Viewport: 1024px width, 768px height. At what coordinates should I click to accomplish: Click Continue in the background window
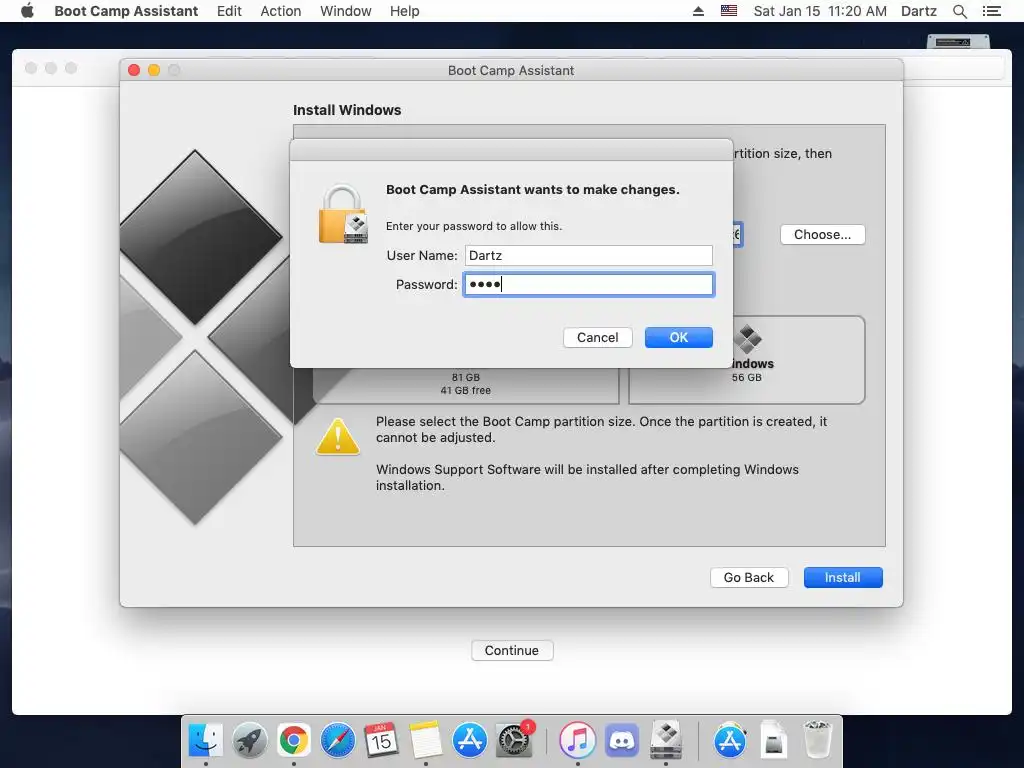[512, 650]
